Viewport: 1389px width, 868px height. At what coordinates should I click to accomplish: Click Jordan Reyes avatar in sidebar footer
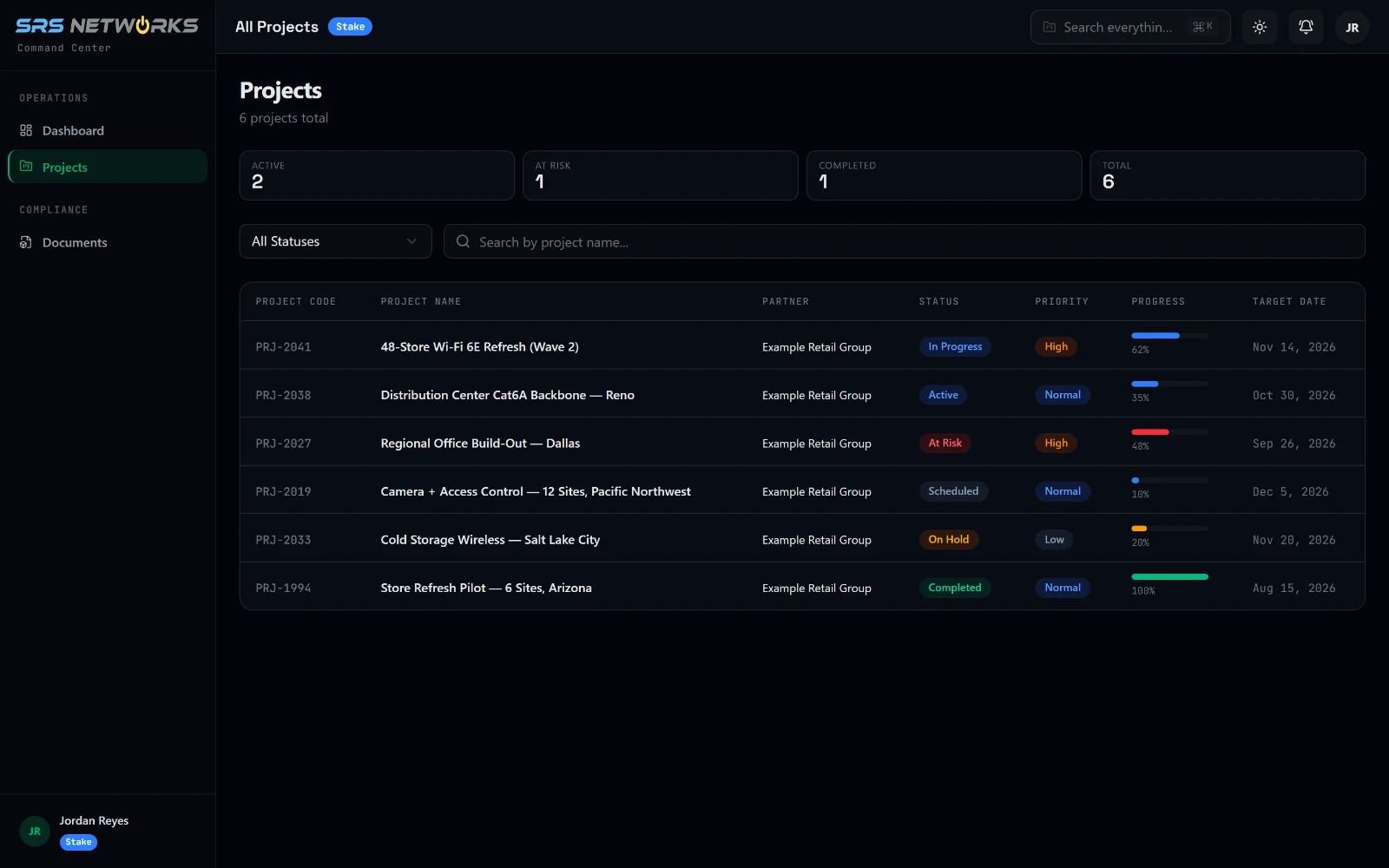click(35, 831)
